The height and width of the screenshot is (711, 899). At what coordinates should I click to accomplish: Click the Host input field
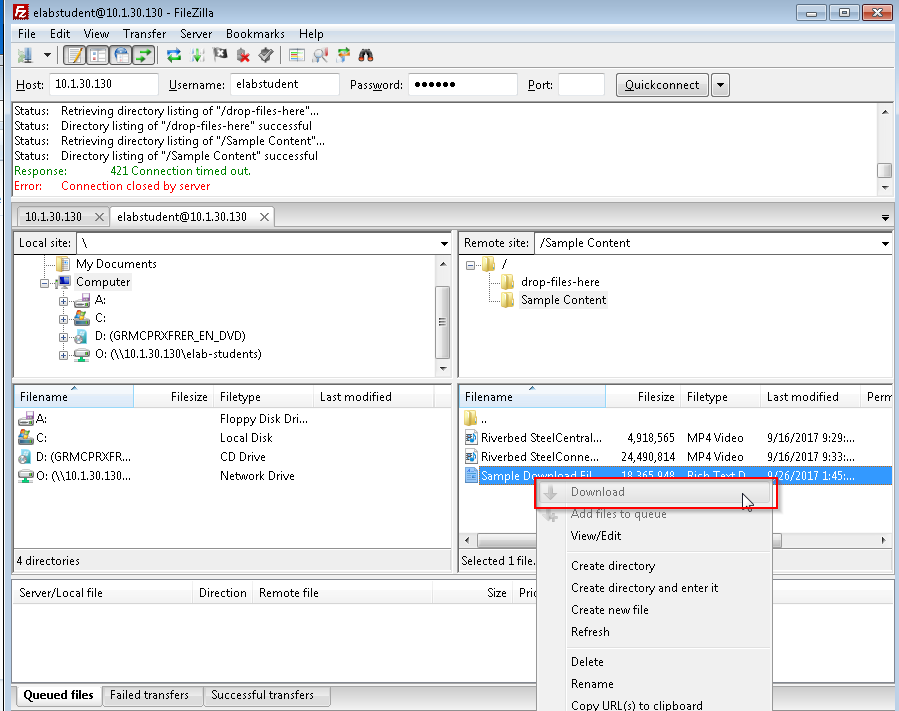104,84
